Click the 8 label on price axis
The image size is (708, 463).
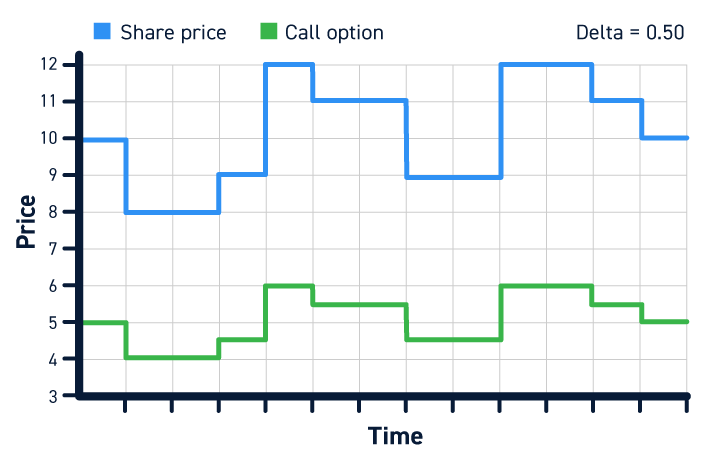tap(53, 212)
